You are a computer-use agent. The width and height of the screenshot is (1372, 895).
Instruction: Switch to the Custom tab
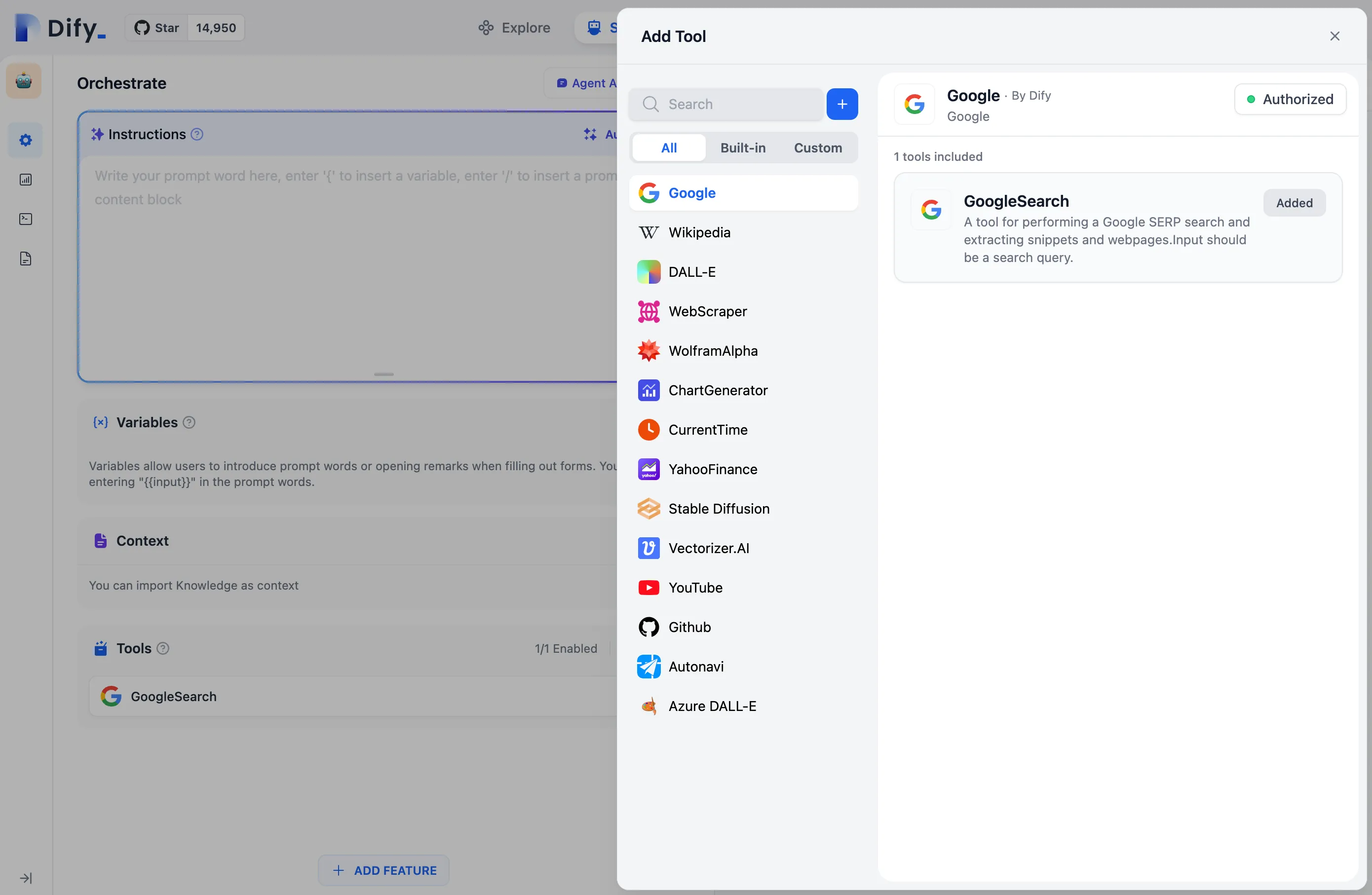(817, 148)
